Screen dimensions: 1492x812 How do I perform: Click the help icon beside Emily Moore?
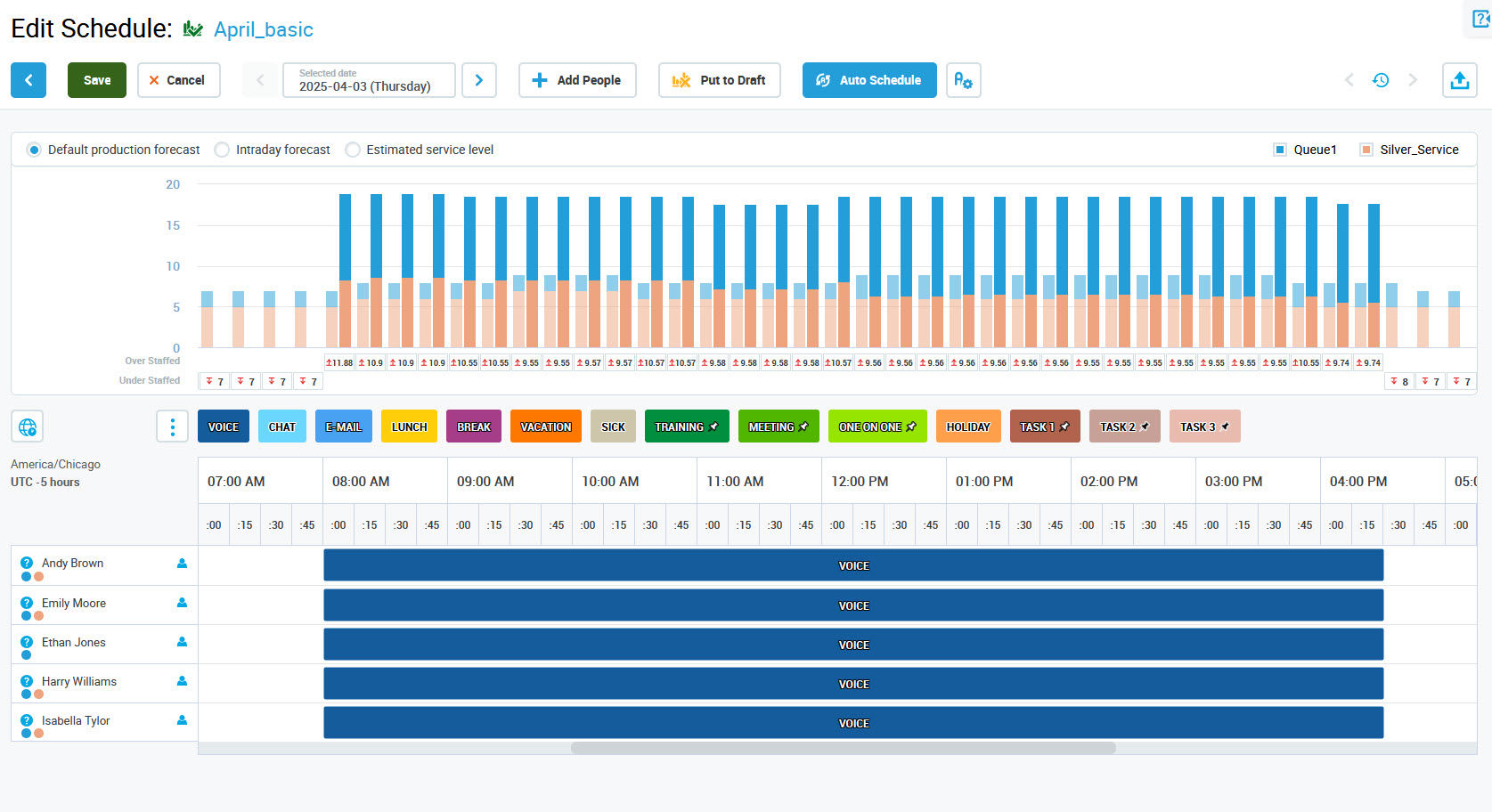[x=27, y=603]
